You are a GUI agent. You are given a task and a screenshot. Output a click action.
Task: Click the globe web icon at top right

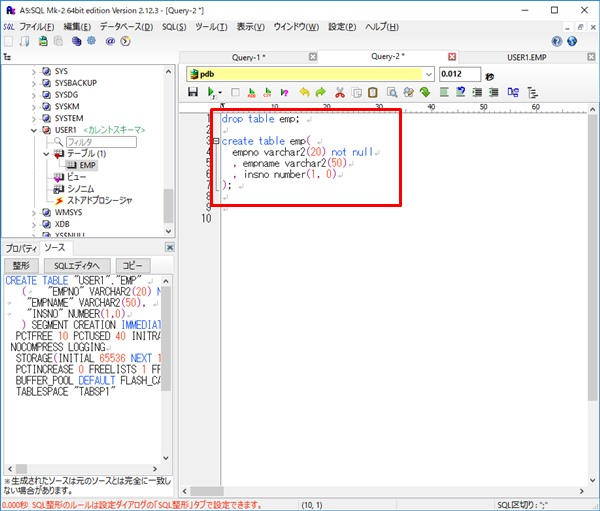click(572, 41)
